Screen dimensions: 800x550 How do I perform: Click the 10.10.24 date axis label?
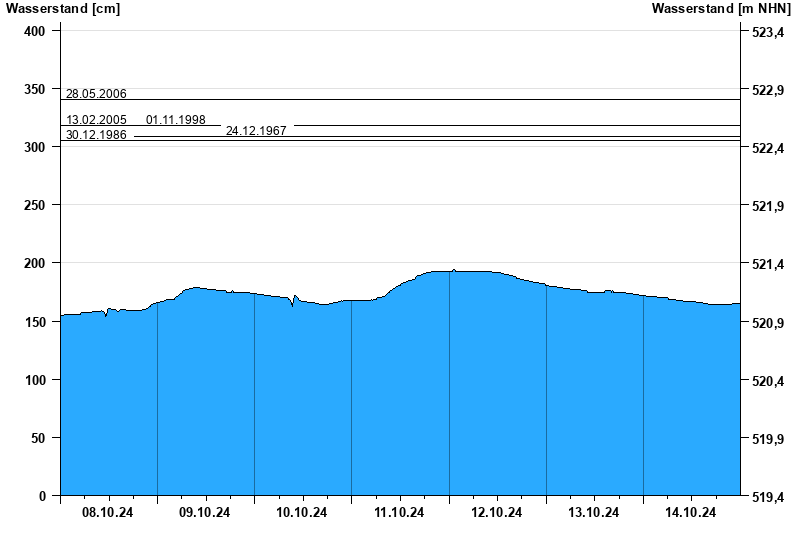click(x=302, y=513)
